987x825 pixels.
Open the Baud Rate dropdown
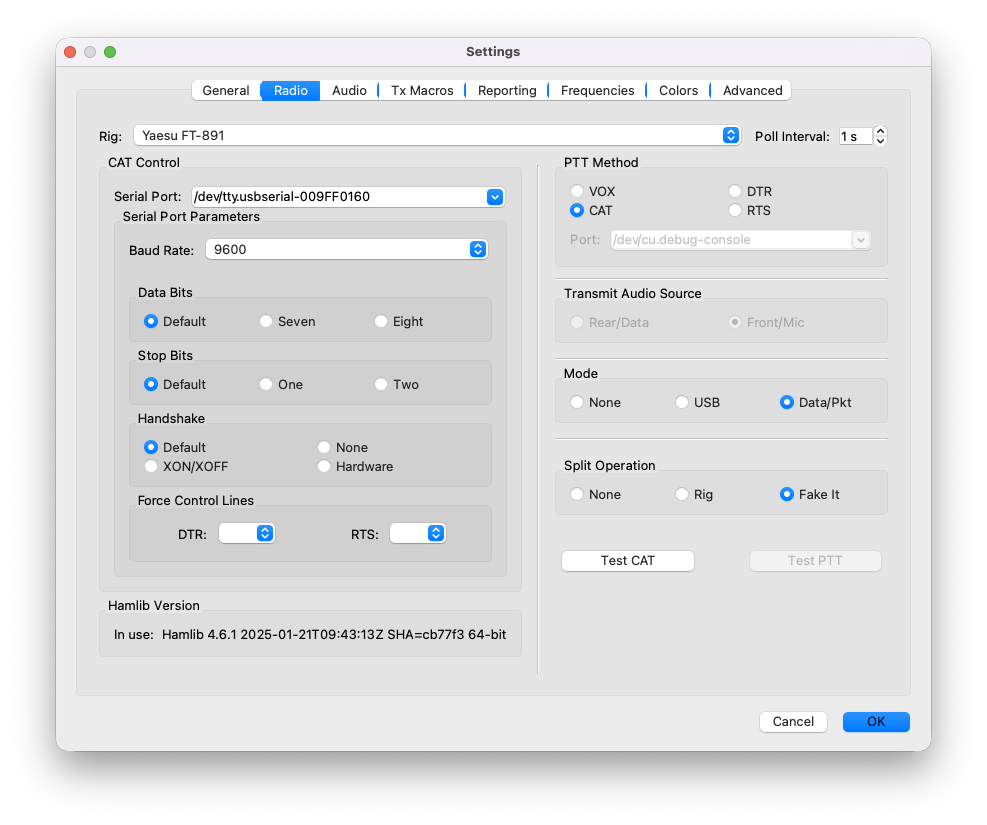478,249
